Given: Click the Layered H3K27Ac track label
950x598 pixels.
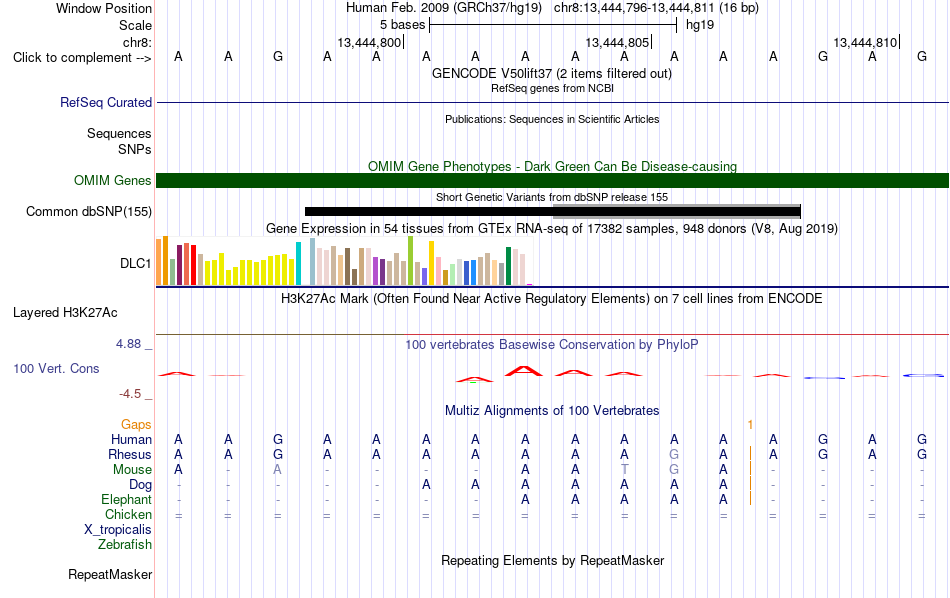Looking at the screenshot, I should click(65, 313).
